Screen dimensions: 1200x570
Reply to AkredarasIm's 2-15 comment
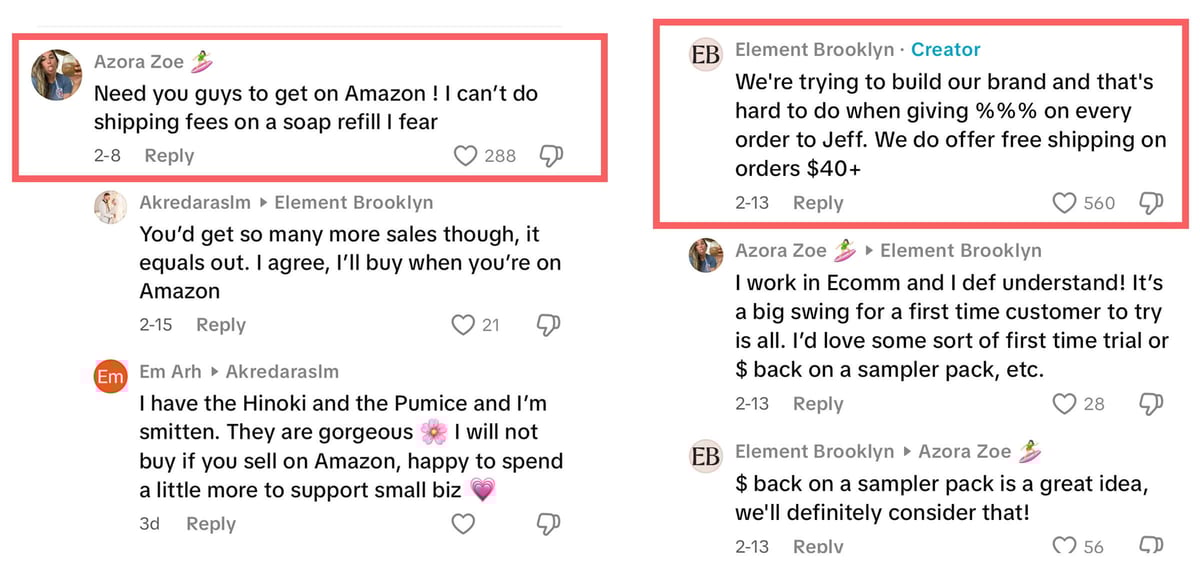(221, 324)
